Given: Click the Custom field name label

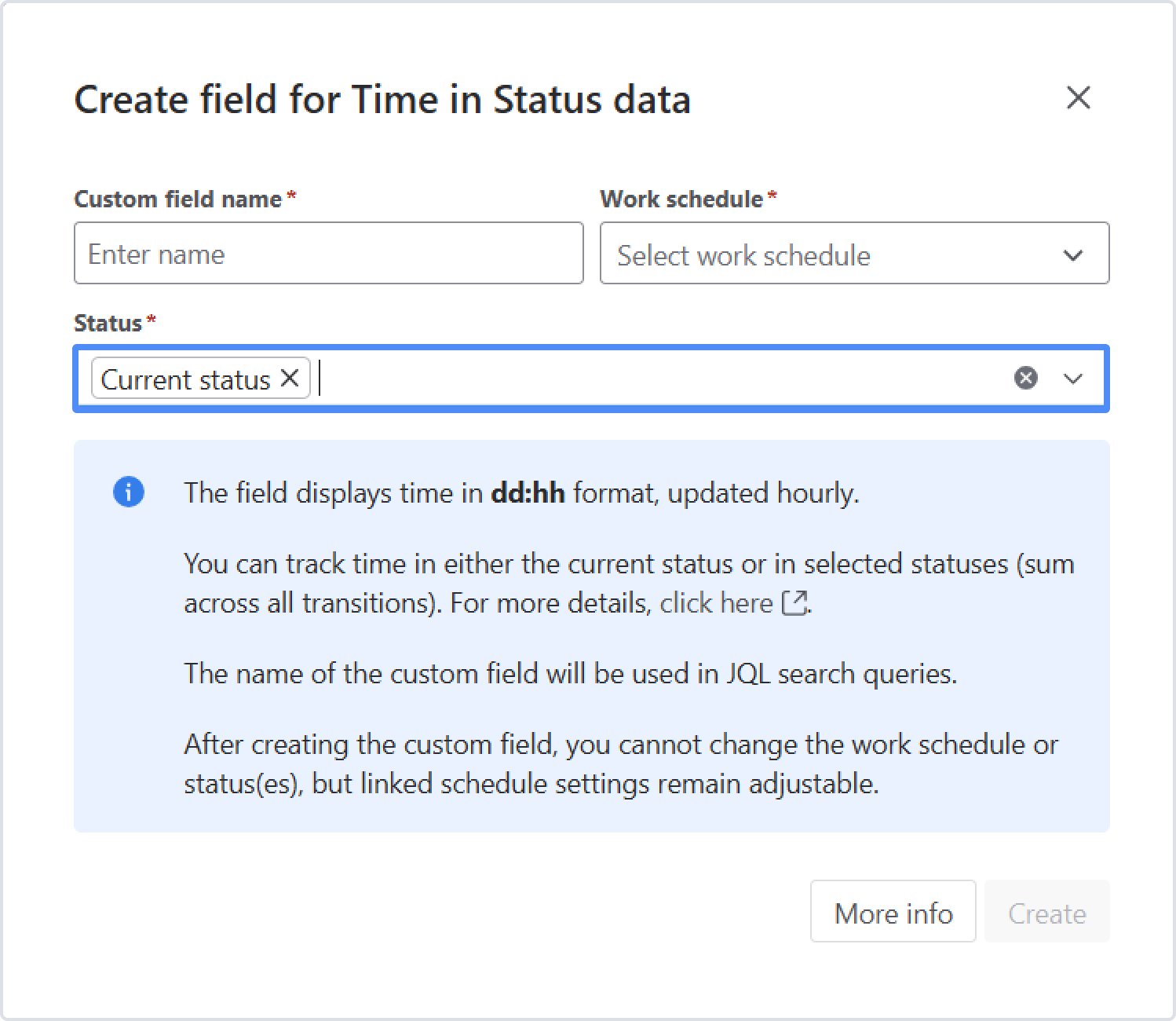Looking at the screenshot, I should click(x=178, y=199).
